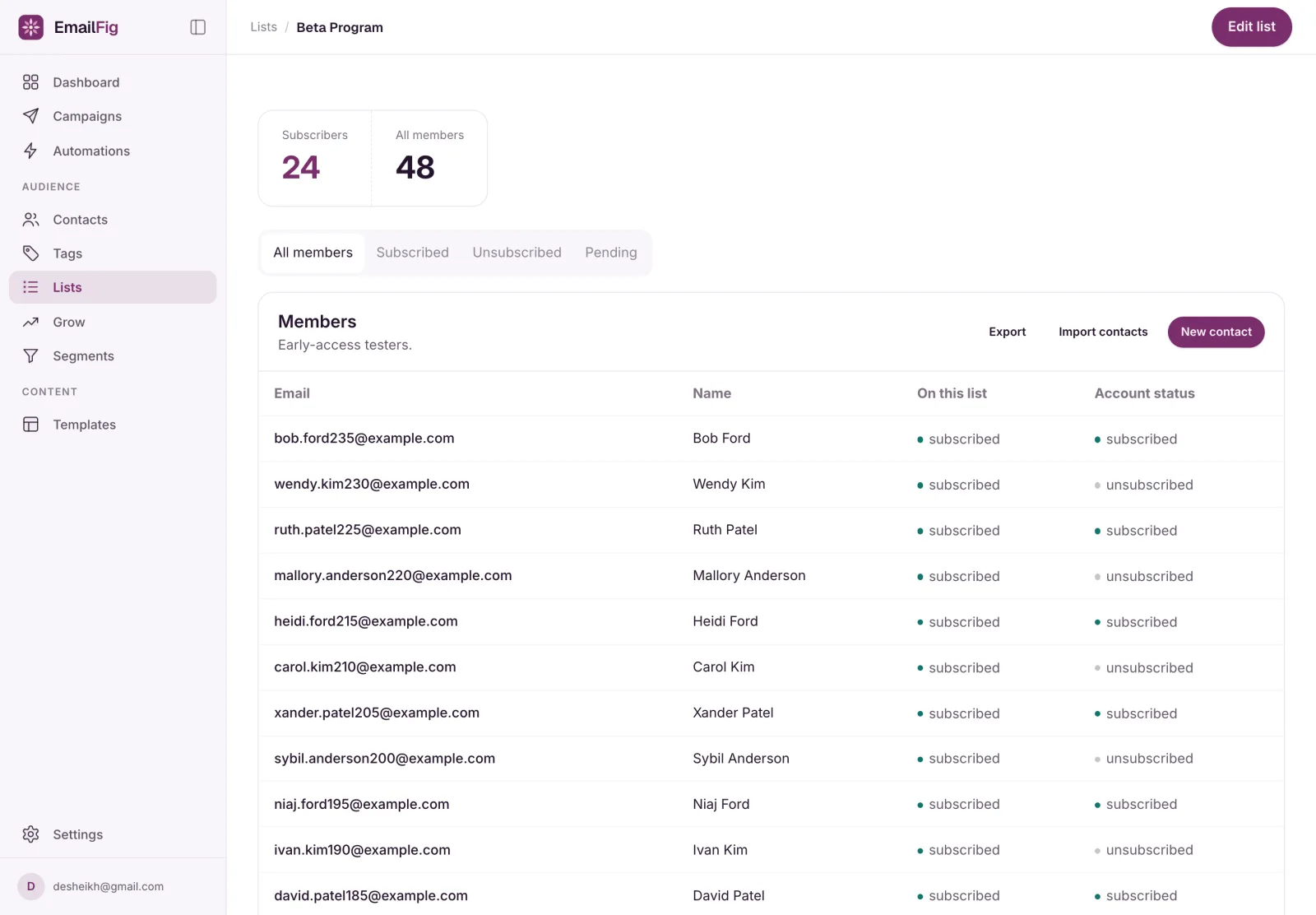Click the name Mallory Anderson
Viewport: 1316px width, 915px height.
[x=748, y=576]
